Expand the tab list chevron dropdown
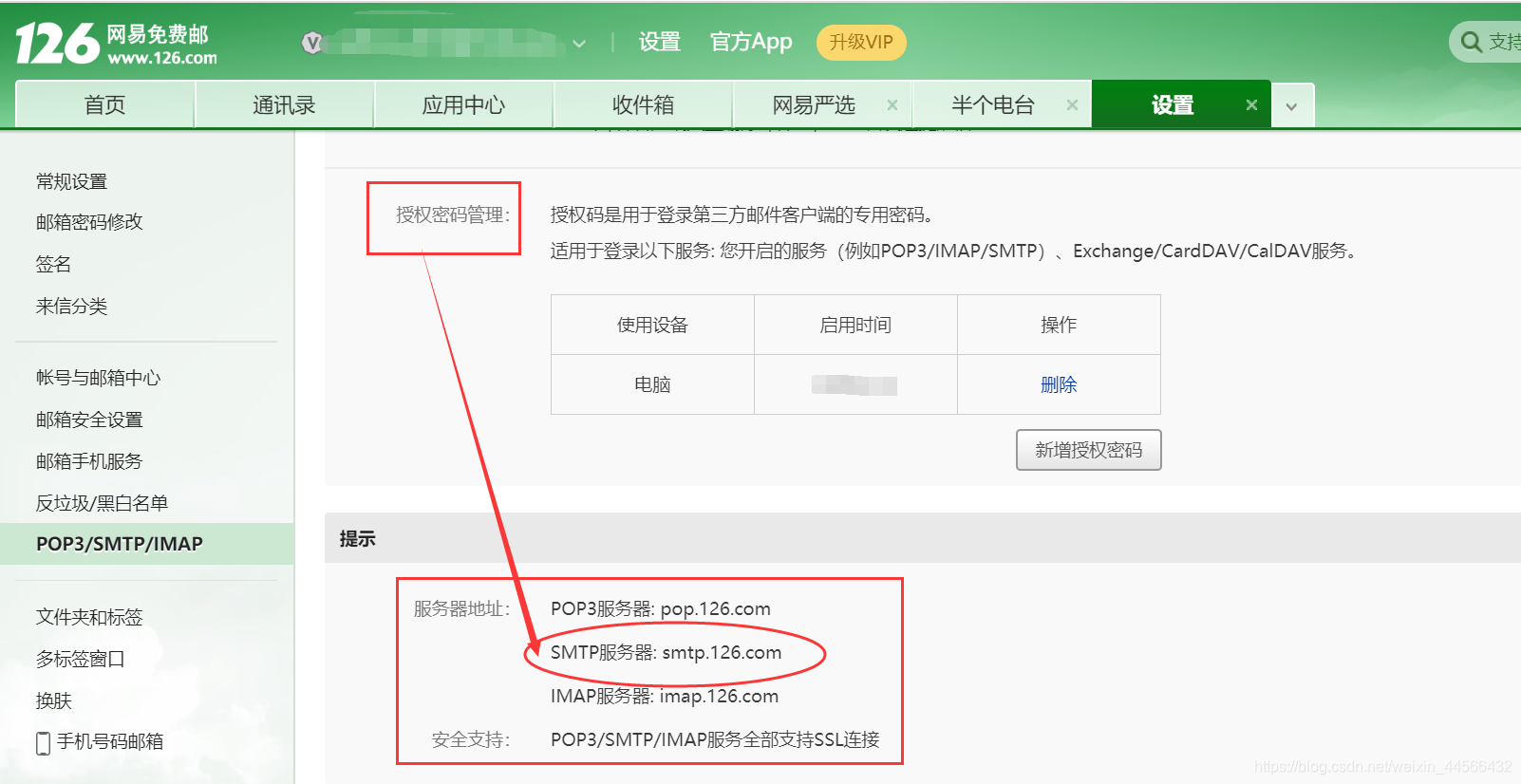 pos(1291,106)
